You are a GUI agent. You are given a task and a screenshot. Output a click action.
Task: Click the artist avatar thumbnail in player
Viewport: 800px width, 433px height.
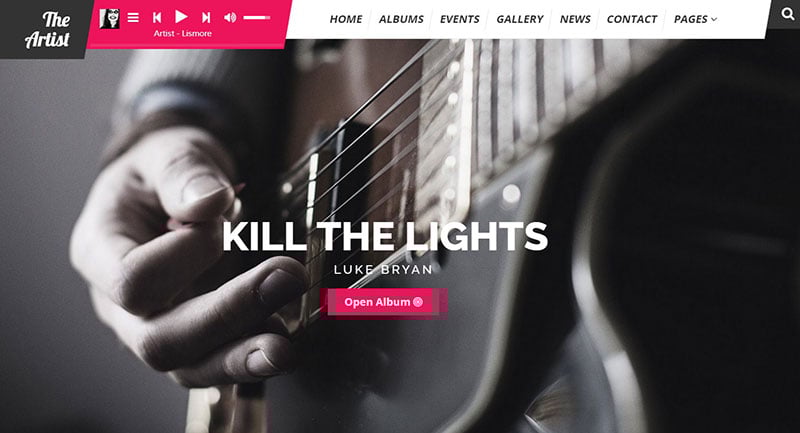(x=109, y=19)
